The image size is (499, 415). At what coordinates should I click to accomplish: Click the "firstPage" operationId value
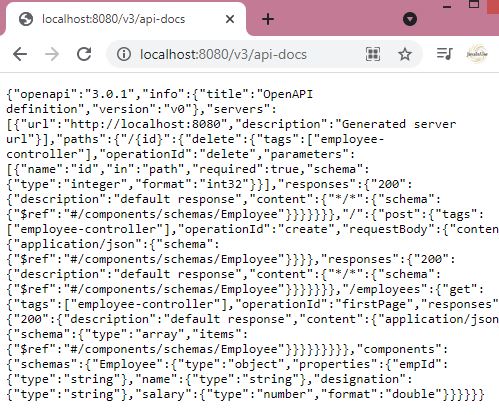[x=375, y=304]
